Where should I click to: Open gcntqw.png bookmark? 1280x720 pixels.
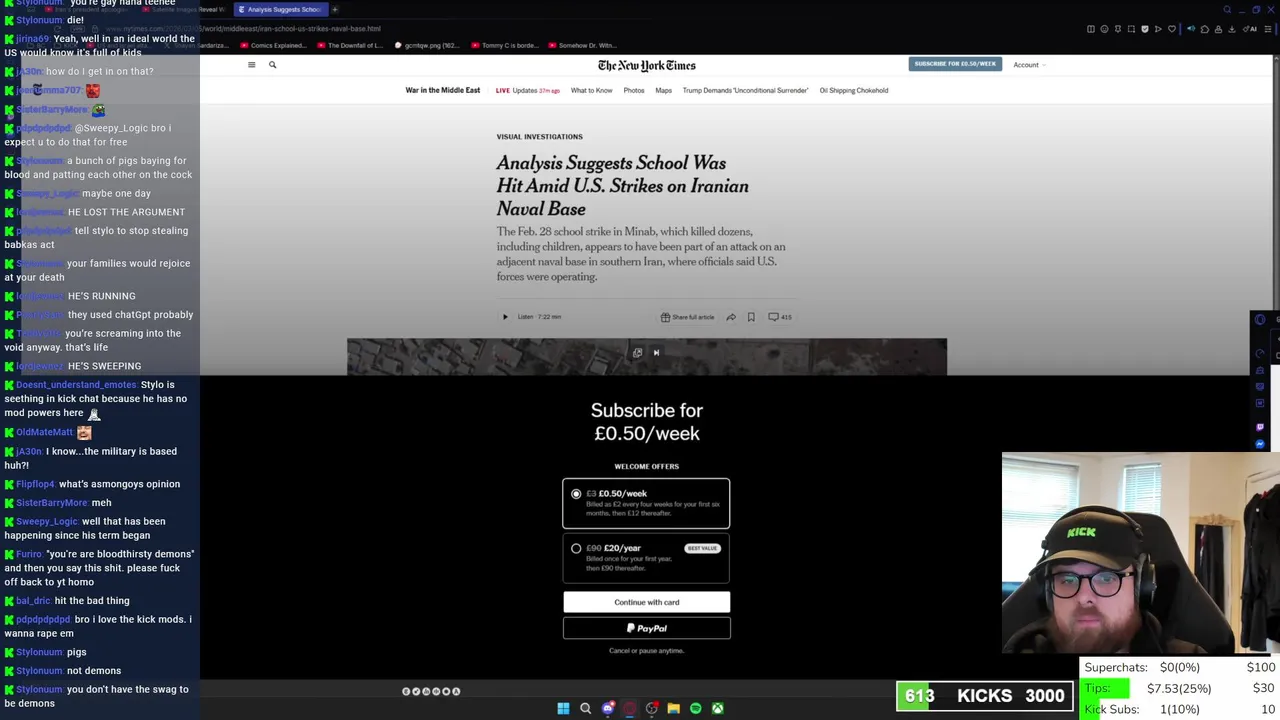pyautogui.click(x=427, y=45)
